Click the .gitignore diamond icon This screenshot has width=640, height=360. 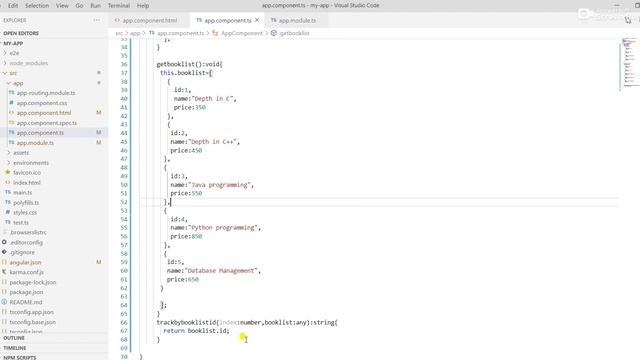[4, 252]
